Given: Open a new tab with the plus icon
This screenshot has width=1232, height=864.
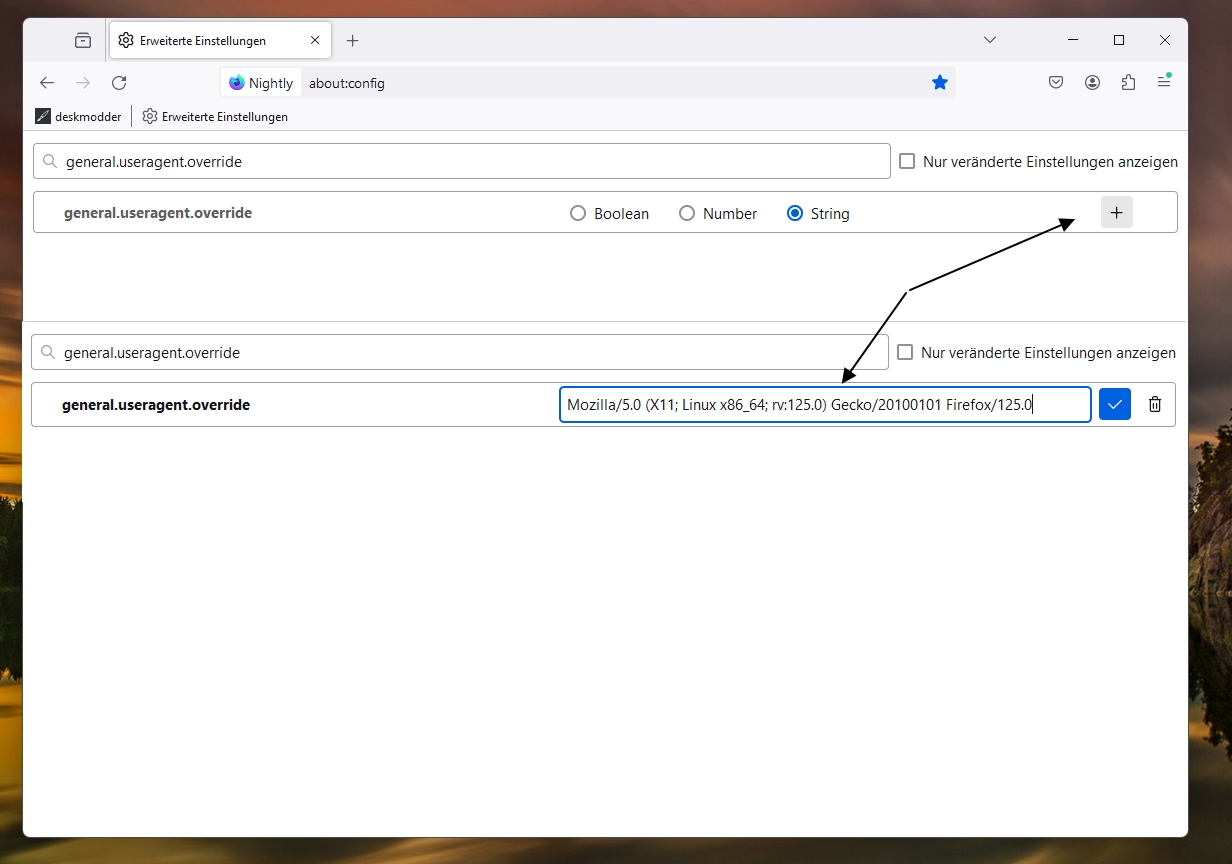Looking at the screenshot, I should [352, 41].
